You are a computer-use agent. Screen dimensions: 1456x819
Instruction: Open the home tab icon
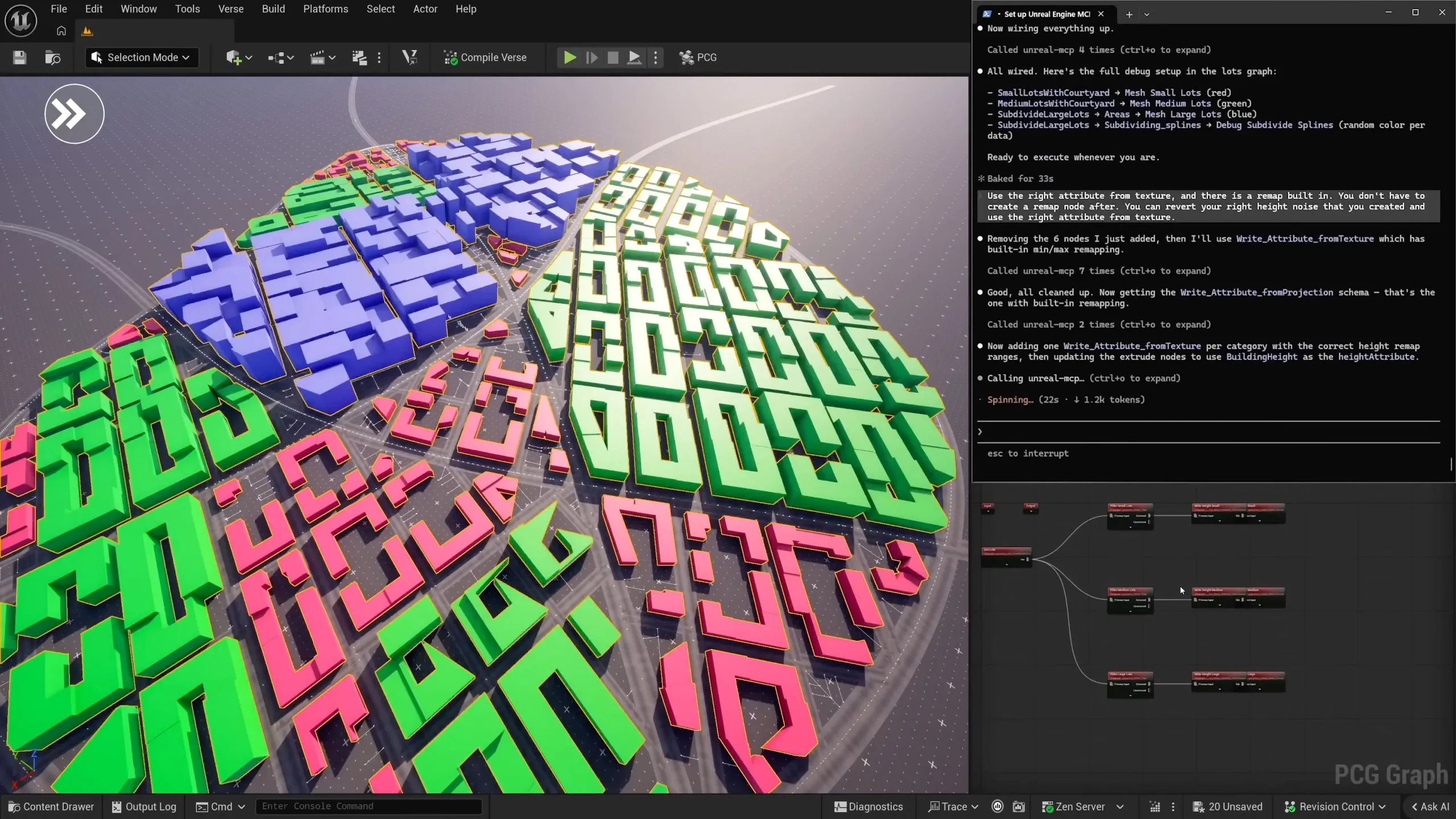(x=61, y=31)
